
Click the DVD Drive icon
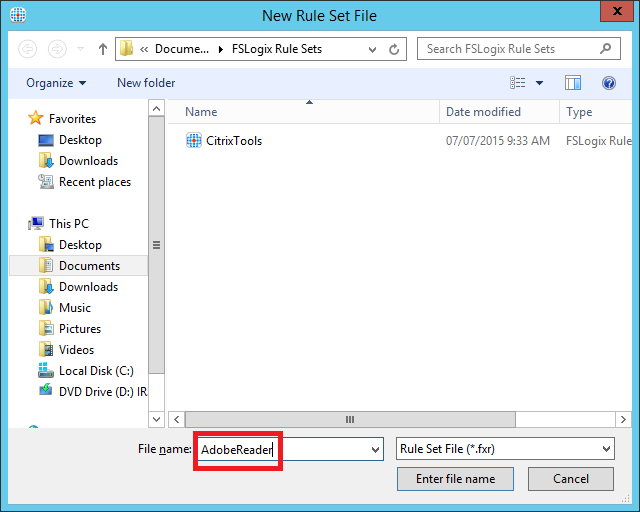pos(46,390)
